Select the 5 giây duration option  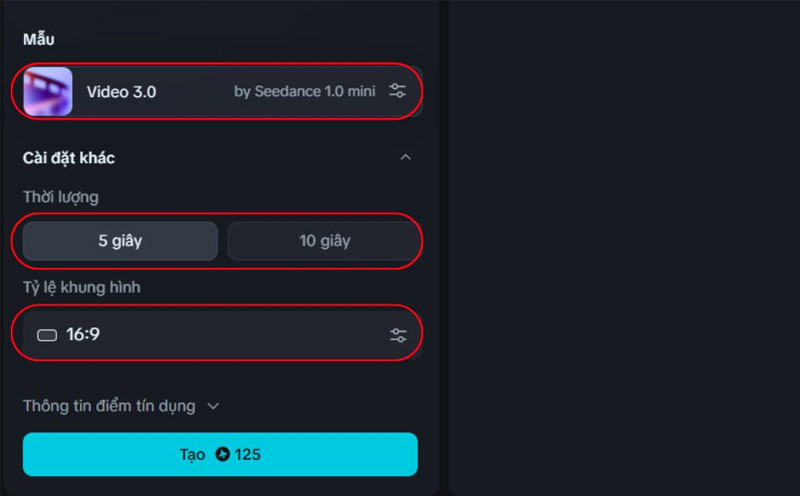pos(120,241)
